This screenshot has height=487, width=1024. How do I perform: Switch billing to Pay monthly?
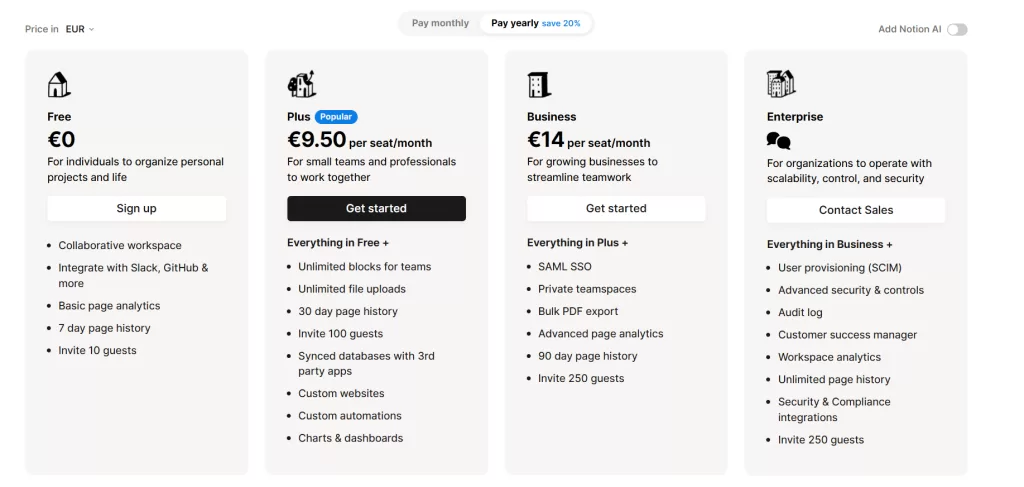pyautogui.click(x=440, y=24)
